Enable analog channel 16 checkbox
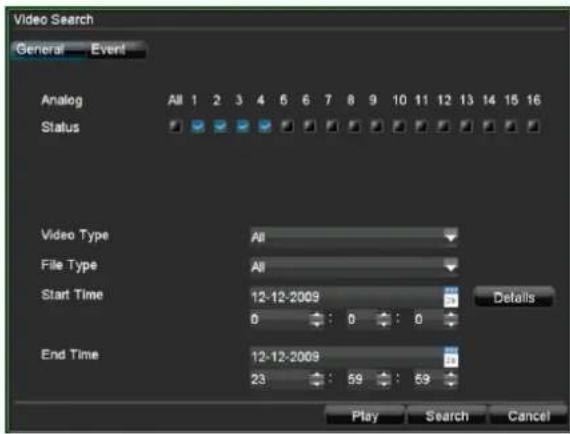Image resolution: width=570 pixels, height=434 pixels. 533,126
